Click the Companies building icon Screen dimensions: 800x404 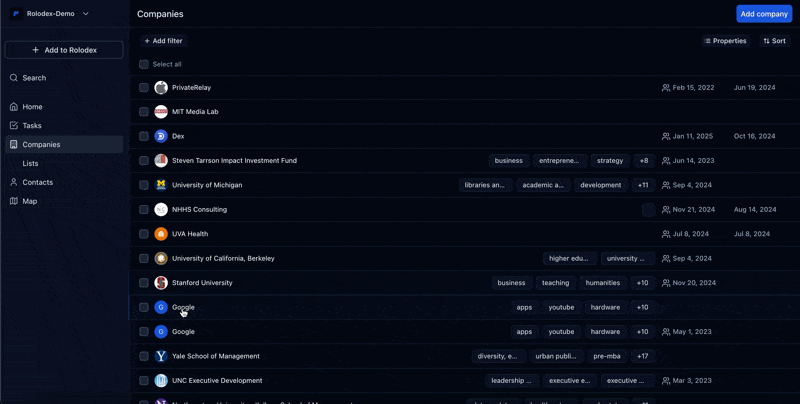[x=14, y=144]
